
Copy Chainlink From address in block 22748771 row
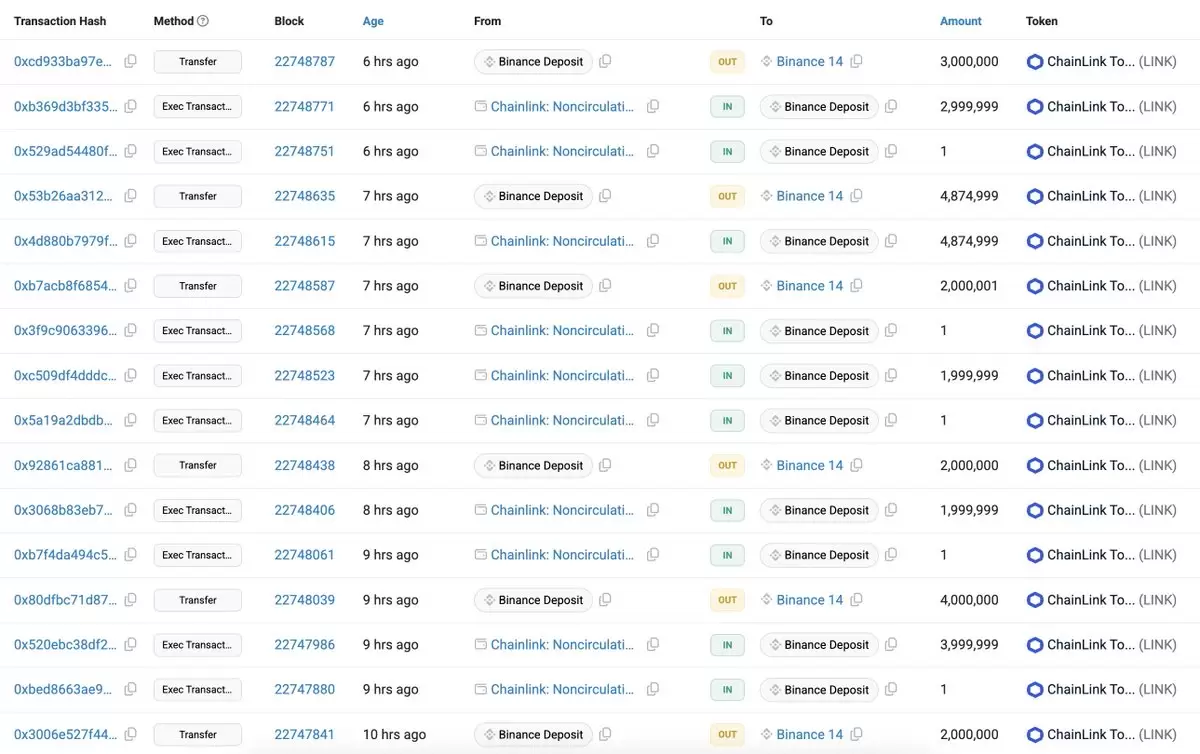(x=653, y=106)
